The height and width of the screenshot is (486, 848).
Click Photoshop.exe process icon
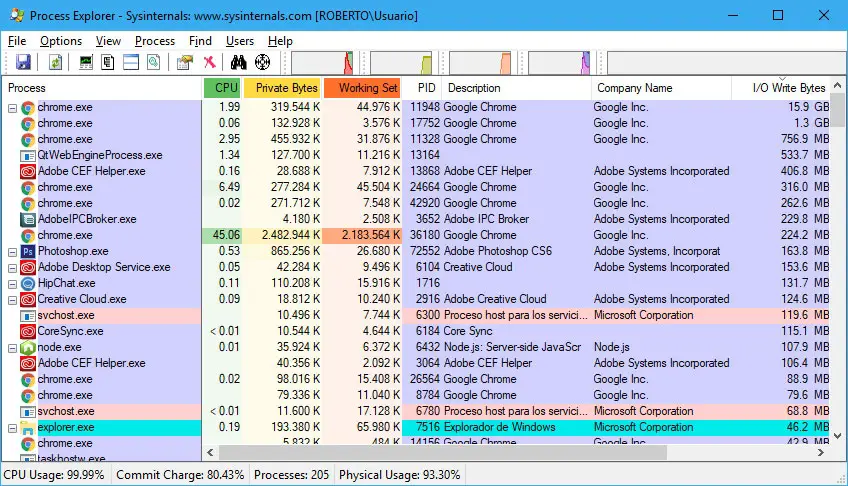(28, 251)
